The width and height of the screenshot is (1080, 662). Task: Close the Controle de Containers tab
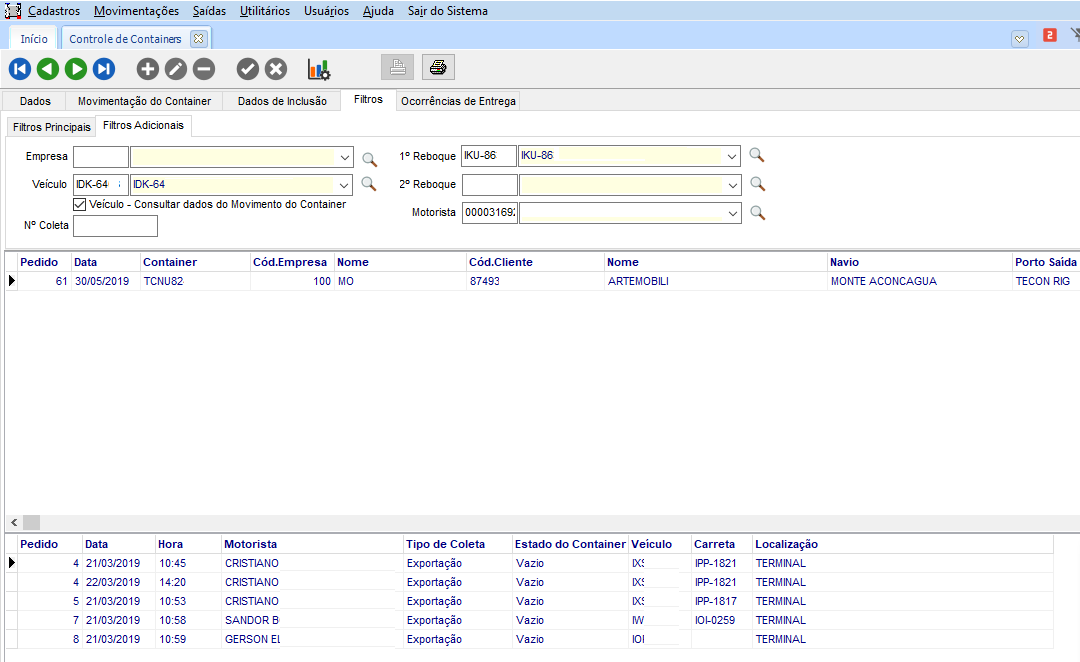198,39
